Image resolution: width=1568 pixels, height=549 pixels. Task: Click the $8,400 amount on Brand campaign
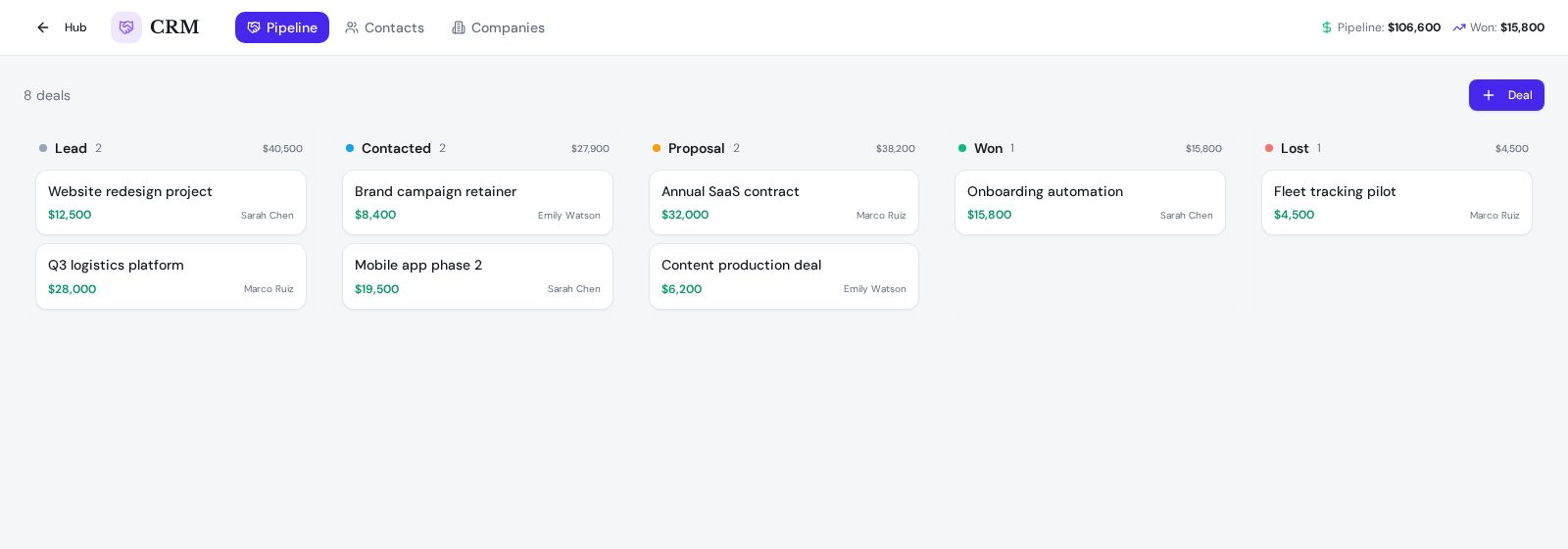[x=375, y=215]
